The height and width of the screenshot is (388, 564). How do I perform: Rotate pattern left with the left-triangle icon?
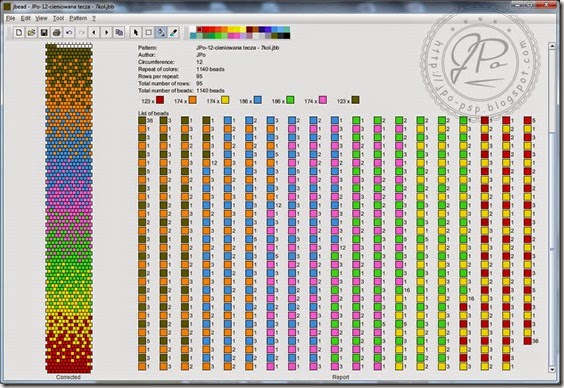pos(94,33)
